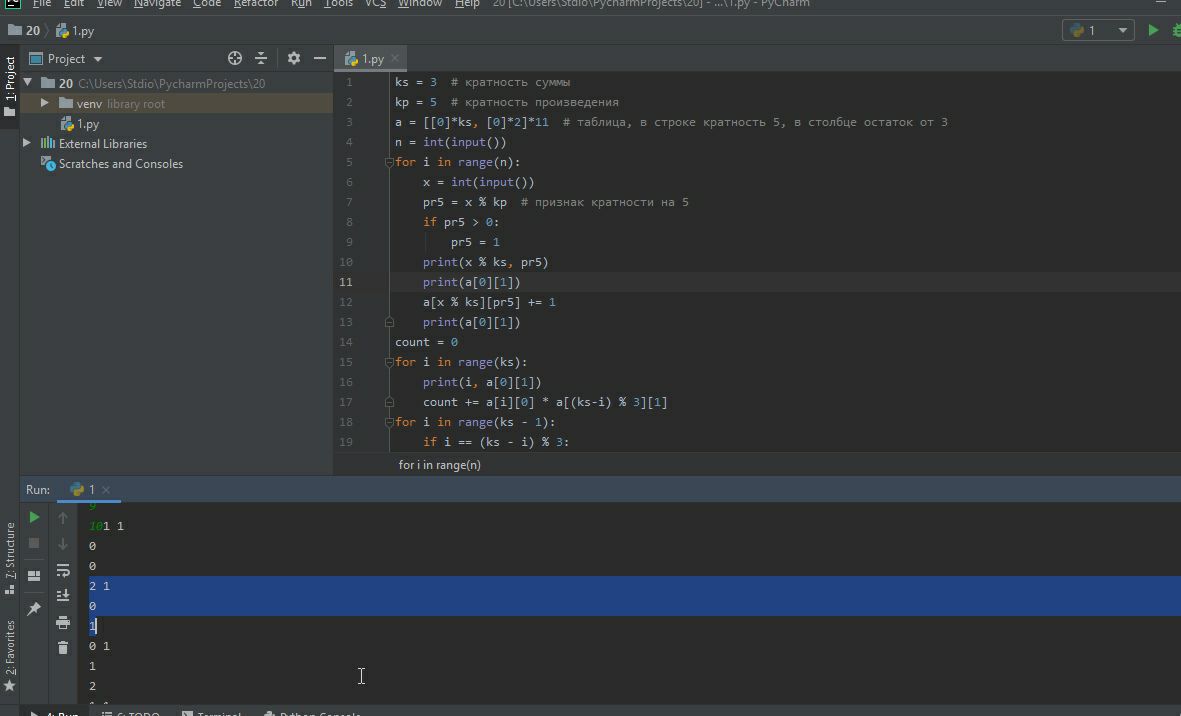The height and width of the screenshot is (716, 1181).
Task: Click line 'a[x % ks][pr5] += 1'
Action: coord(489,302)
